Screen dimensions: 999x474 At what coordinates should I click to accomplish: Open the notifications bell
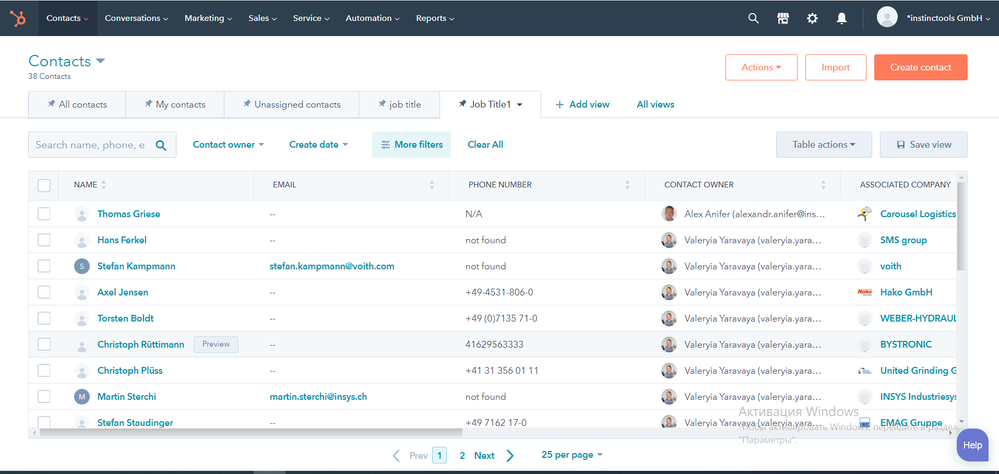coord(842,18)
